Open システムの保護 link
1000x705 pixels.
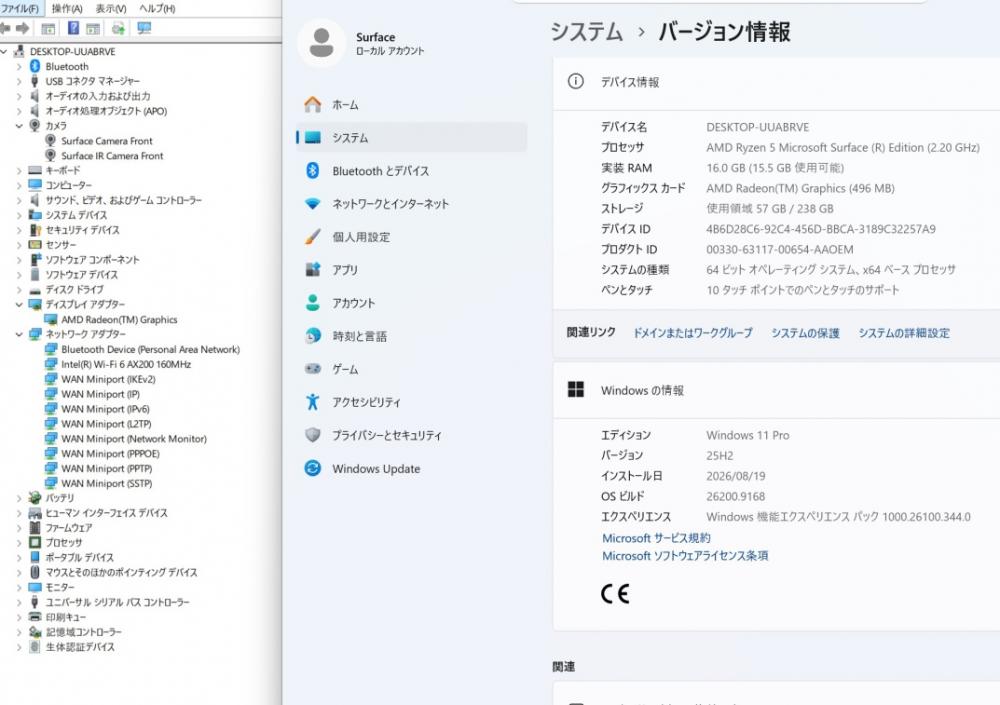coord(805,333)
